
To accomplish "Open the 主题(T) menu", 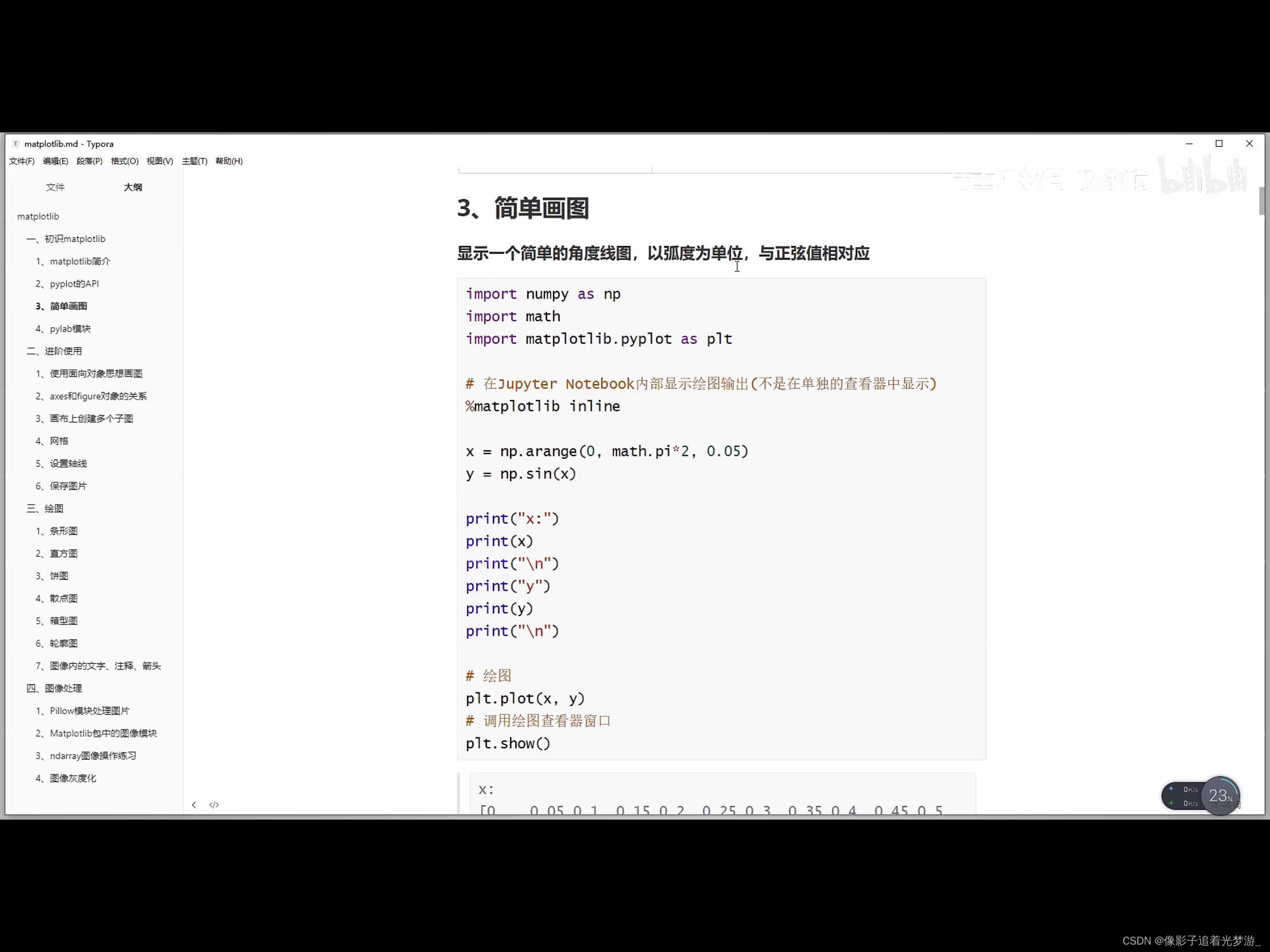I will [x=195, y=162].
